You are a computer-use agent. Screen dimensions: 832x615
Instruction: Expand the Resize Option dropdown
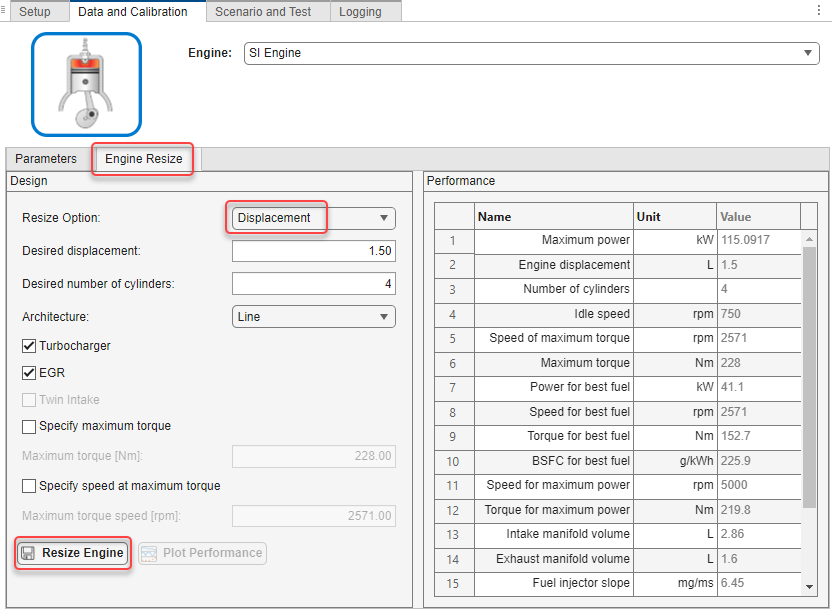[x=314, y=218]
